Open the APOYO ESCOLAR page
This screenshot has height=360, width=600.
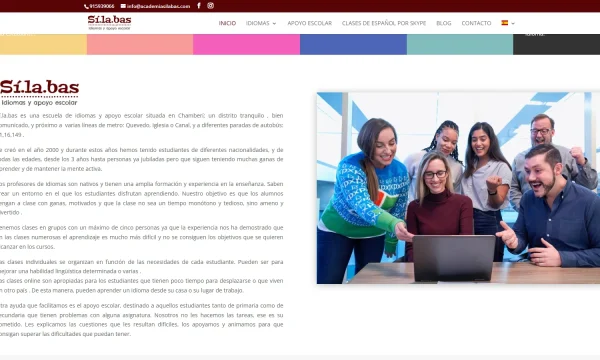click(310, 23)
